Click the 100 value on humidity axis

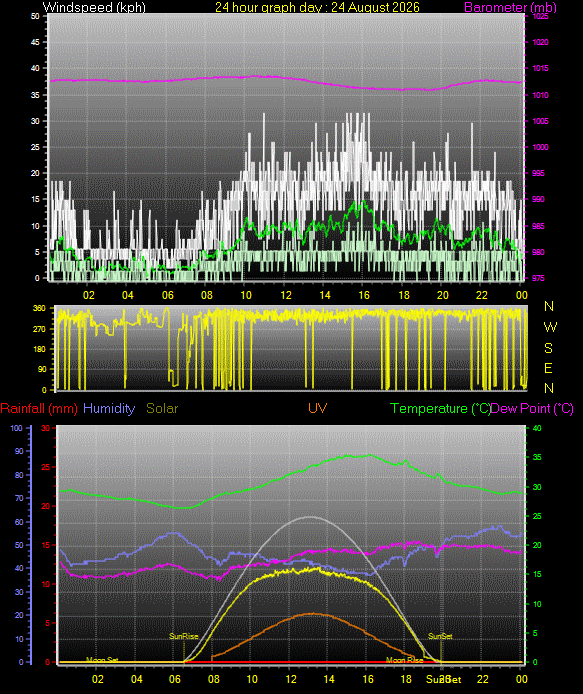pyautogui.click(x=17, y=428)
